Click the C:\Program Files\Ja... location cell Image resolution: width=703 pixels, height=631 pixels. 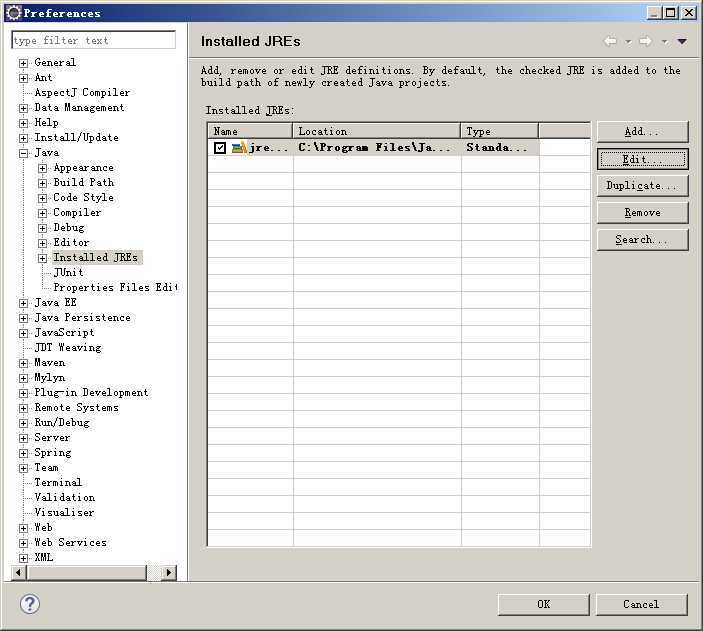(x=377, y=148)
